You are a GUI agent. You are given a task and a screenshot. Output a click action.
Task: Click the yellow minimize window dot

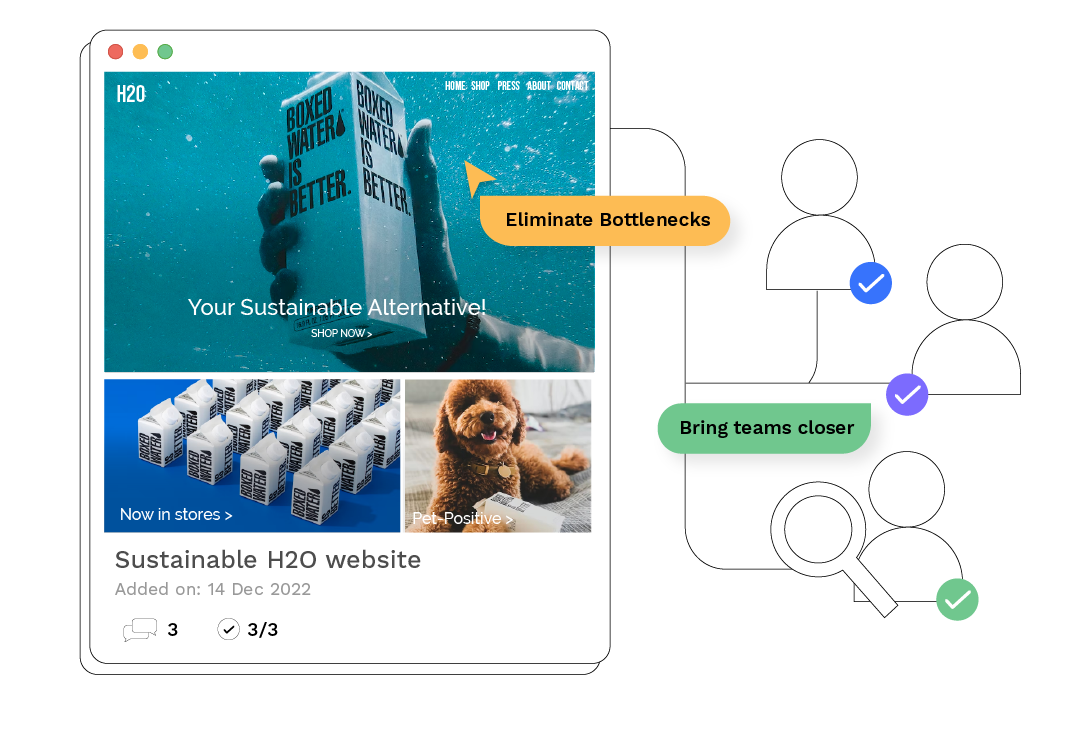[x=140, y=52]
